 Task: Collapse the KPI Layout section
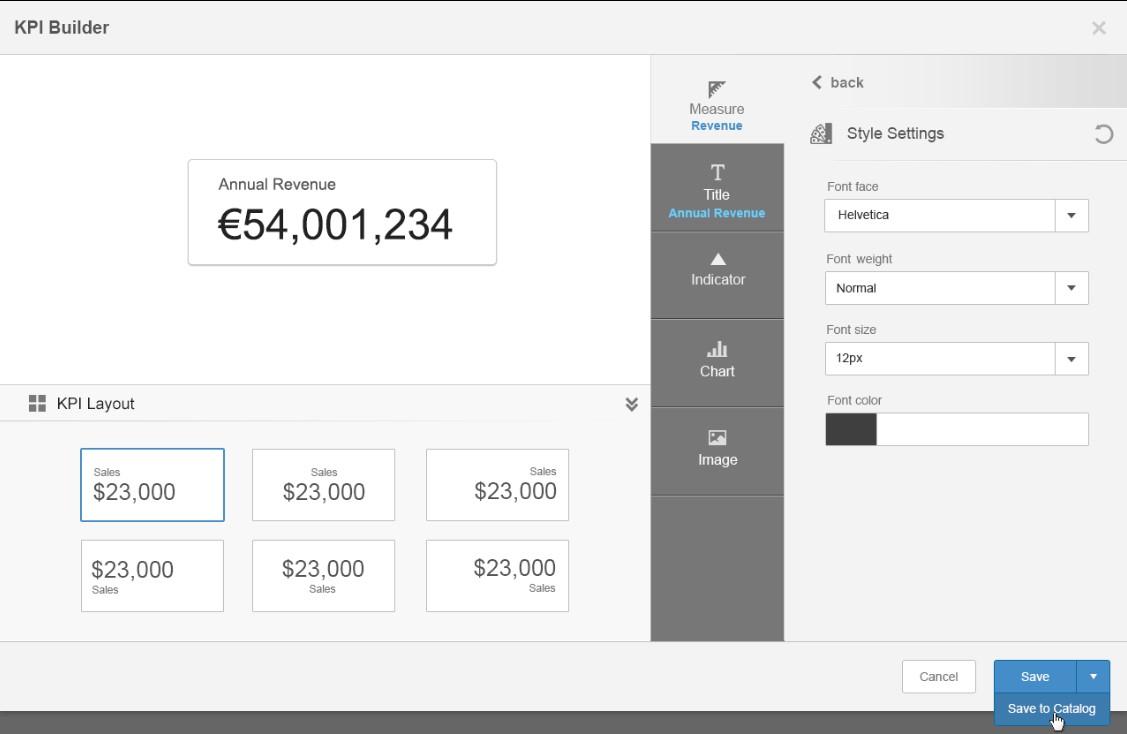click(x=631, y=403)
